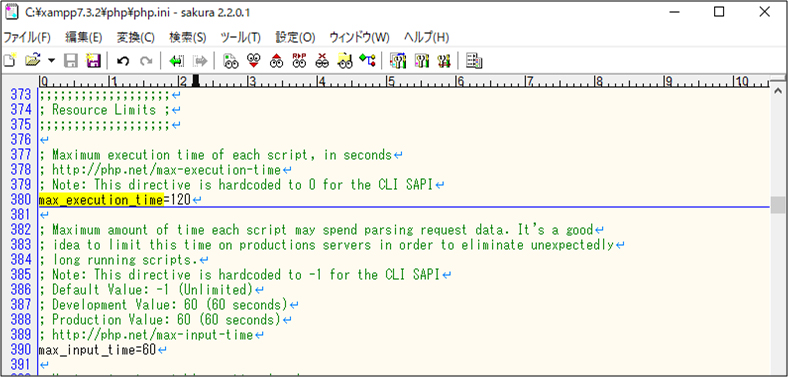Open outline analysis diagram icon
Image resolution: width=788 pixels, height=377 pixels.
point(367,61)
